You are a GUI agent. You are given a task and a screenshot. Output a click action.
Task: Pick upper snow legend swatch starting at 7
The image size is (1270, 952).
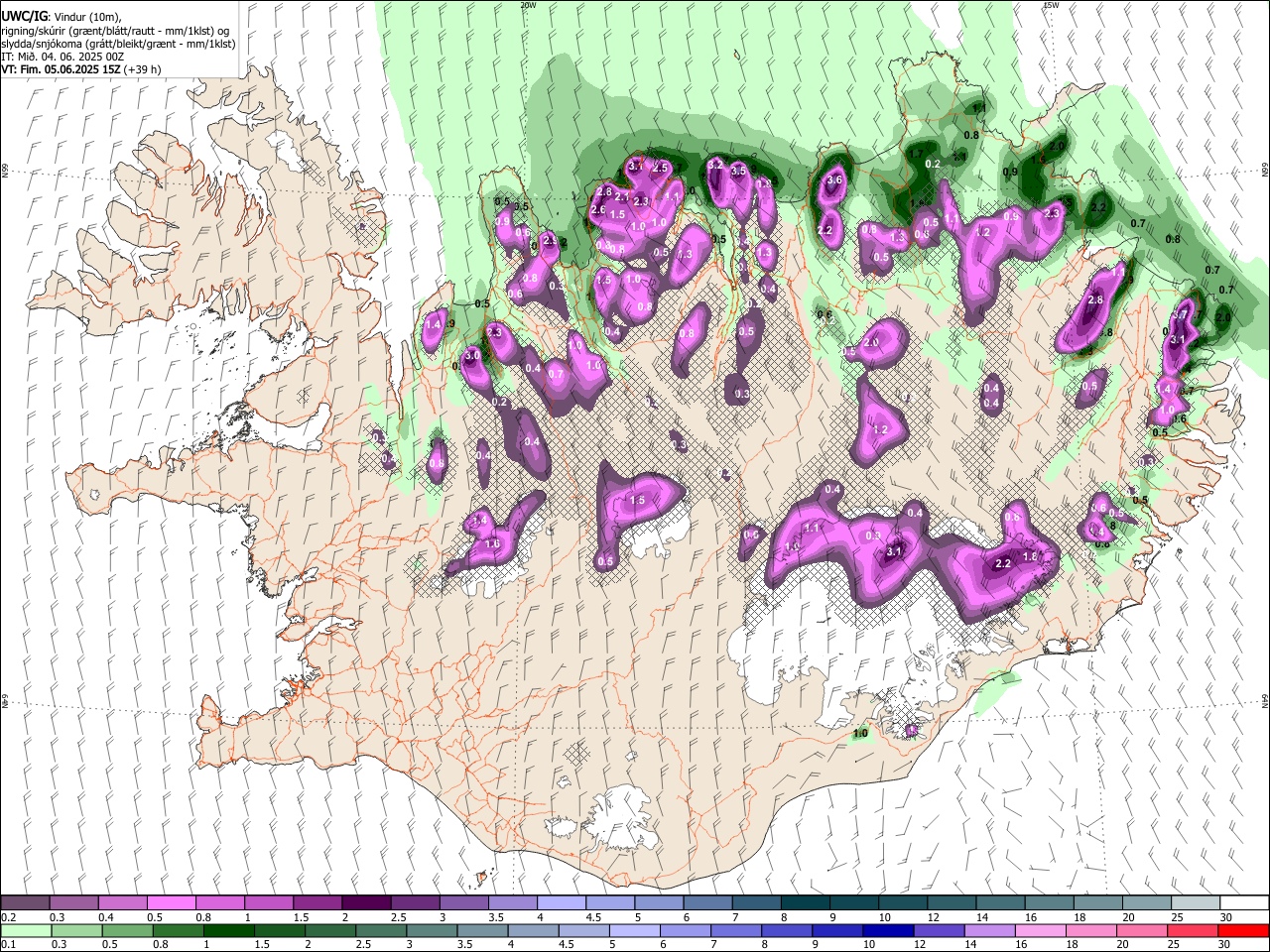point(755,902)
